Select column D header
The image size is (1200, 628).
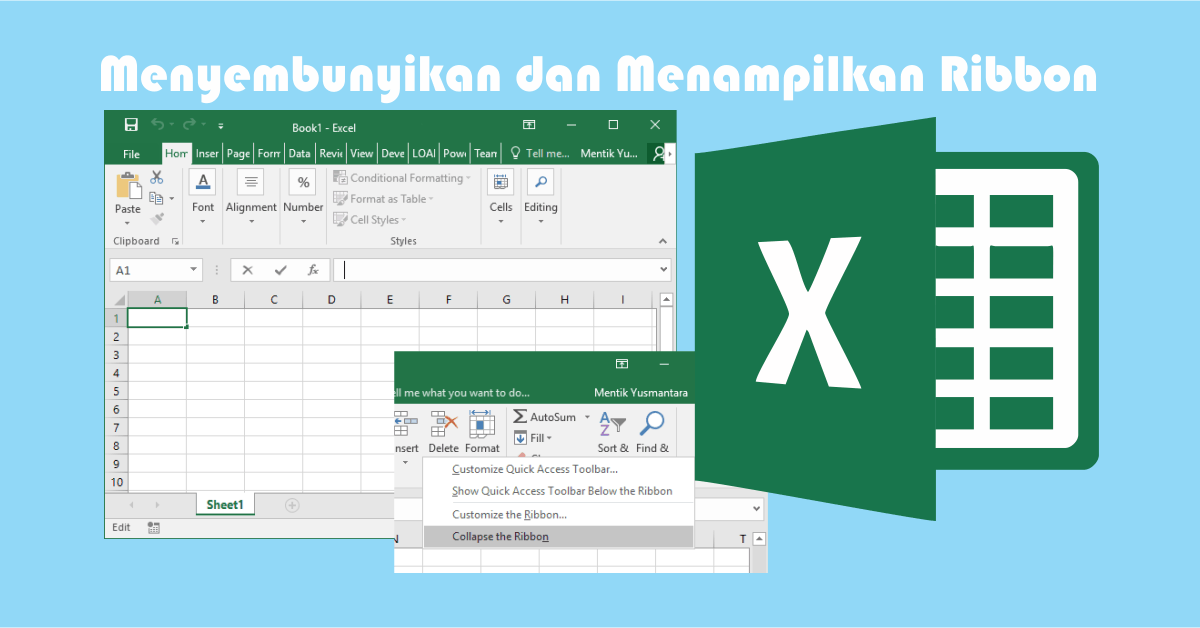click(332, 300)
